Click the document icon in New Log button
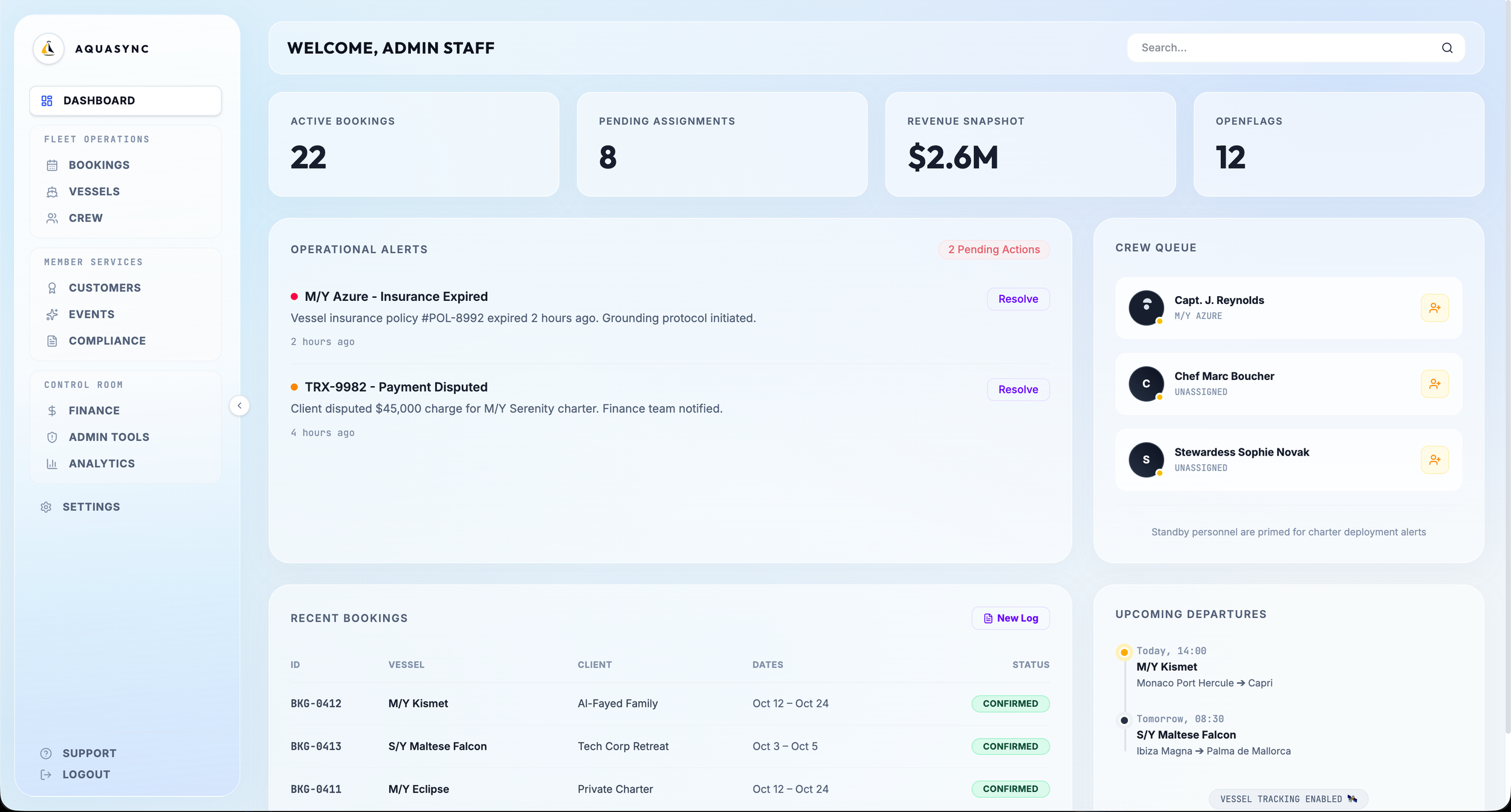 click(x=988, y=619)
